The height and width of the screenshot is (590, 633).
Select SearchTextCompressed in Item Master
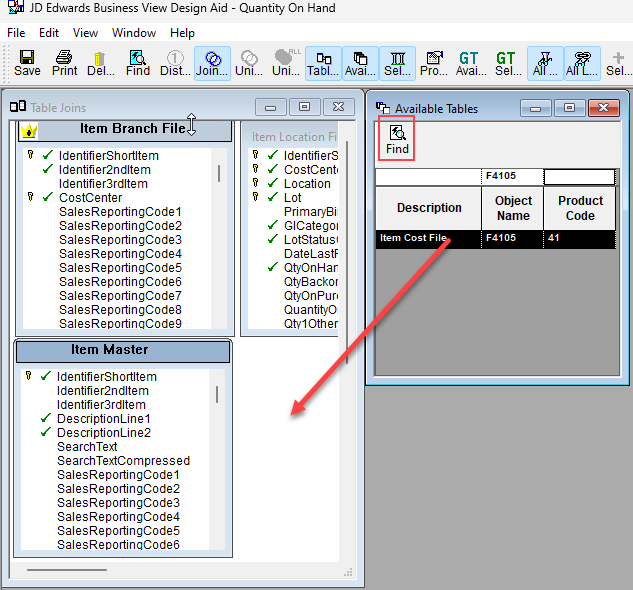[x=124, y=461]
